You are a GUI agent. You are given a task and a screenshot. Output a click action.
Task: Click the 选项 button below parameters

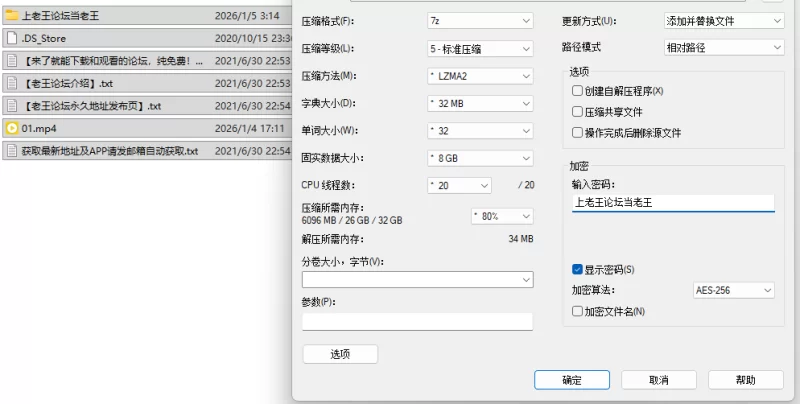point(340,354)
